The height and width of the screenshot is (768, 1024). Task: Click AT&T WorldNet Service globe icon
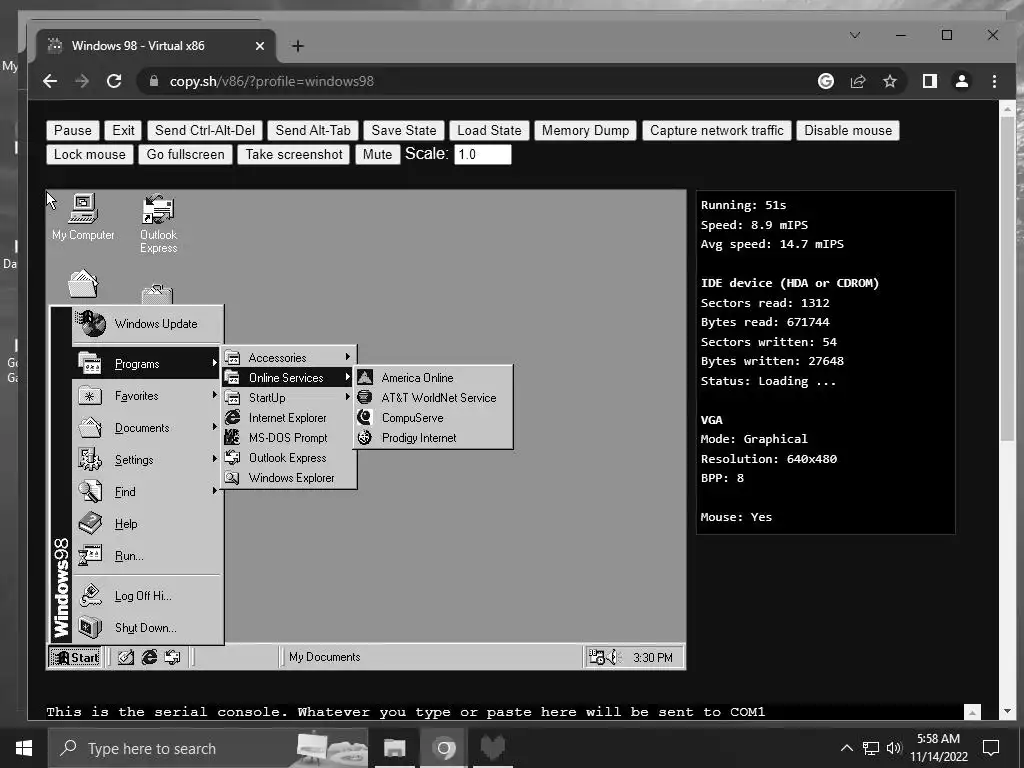pyautogui.click(x=365, y=397)
